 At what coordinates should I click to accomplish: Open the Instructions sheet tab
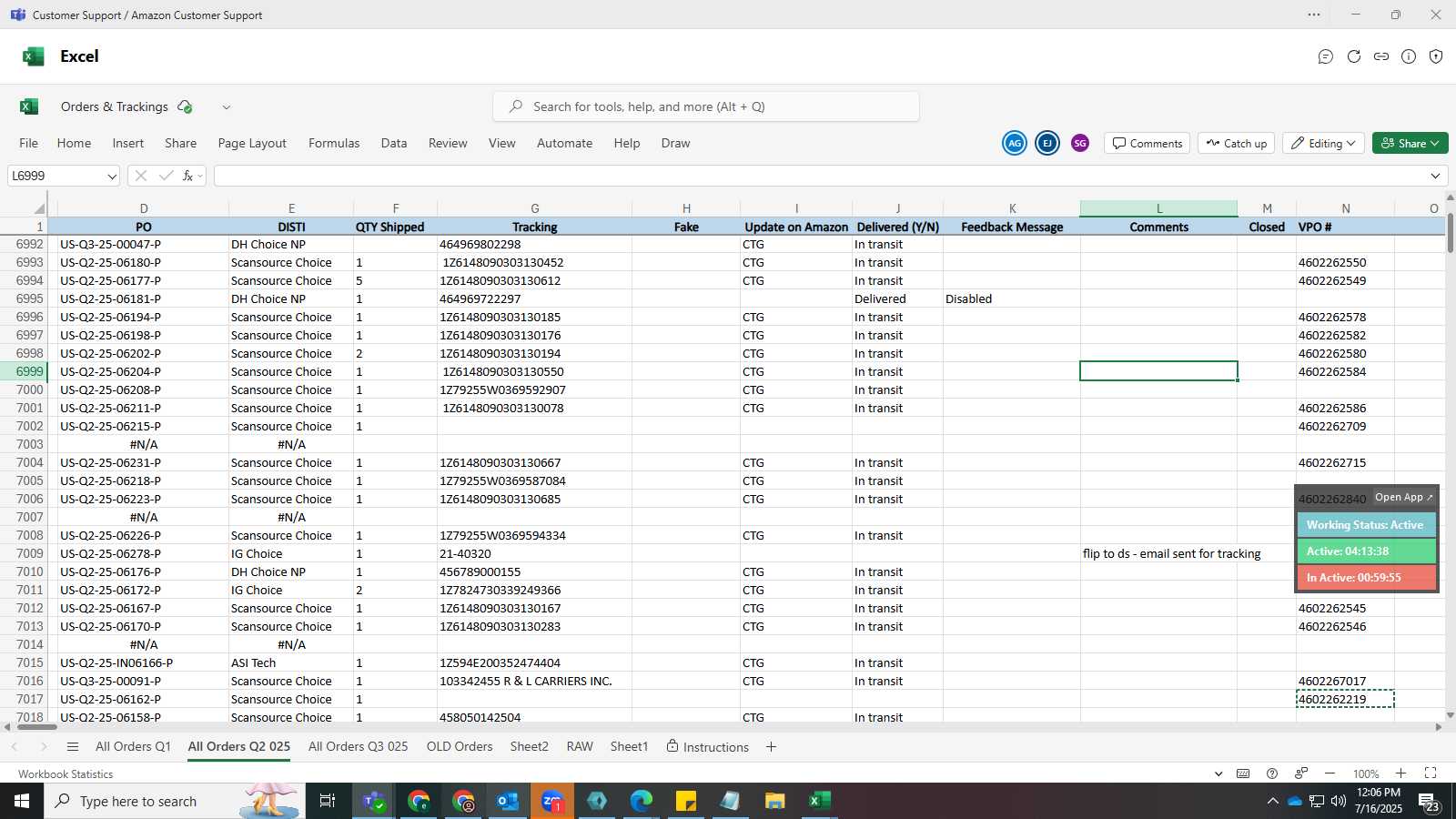pos(708,746)
